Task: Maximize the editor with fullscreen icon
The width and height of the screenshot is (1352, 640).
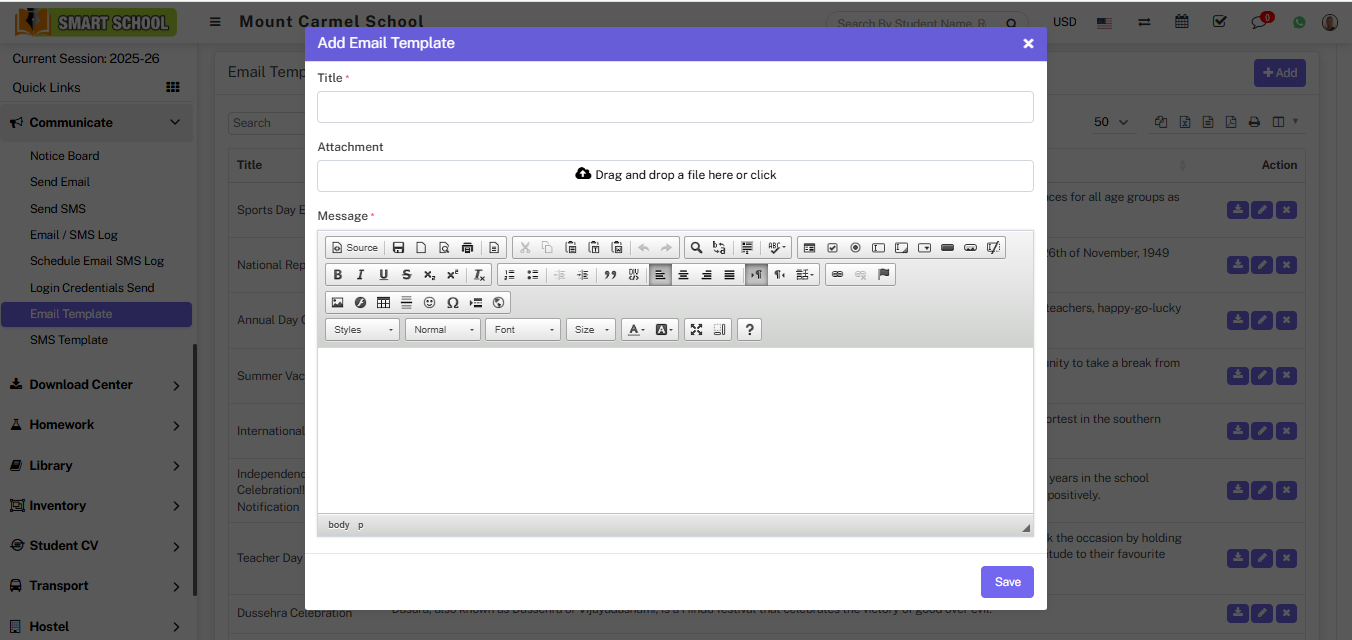Action: pos(696,329)
